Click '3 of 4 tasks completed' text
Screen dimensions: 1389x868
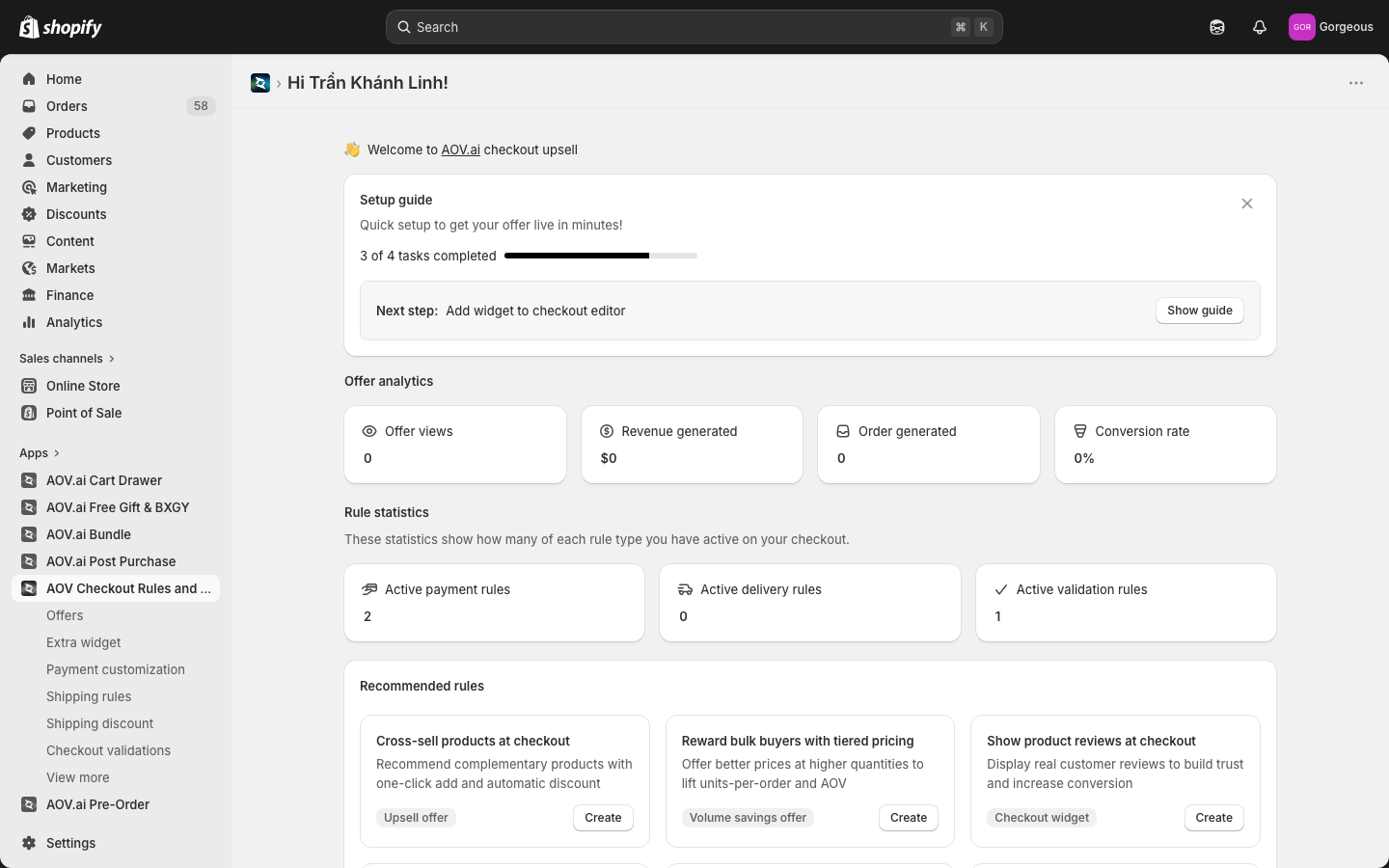[x=428, y=256]
